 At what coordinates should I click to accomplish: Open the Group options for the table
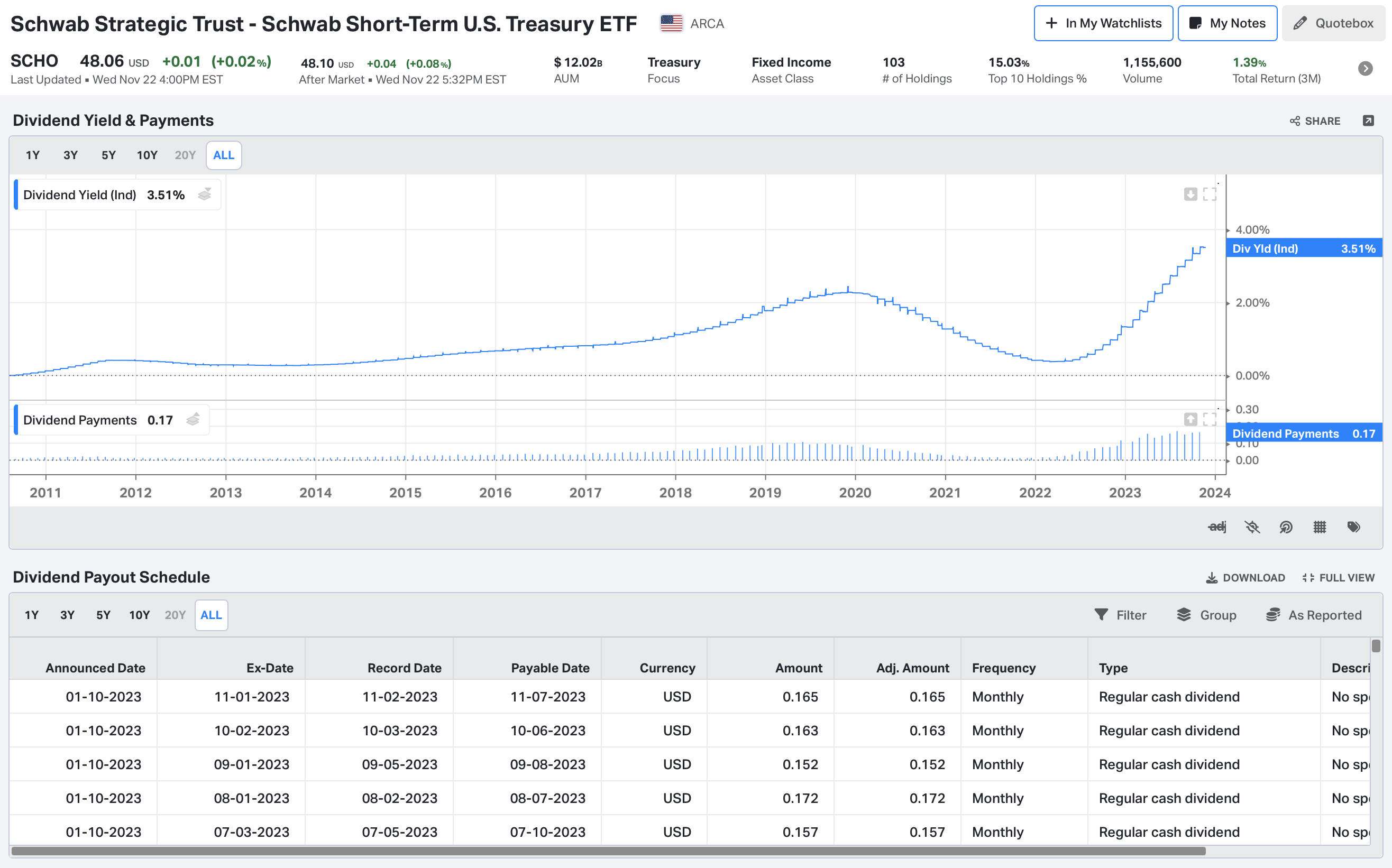pos(1206,615)
